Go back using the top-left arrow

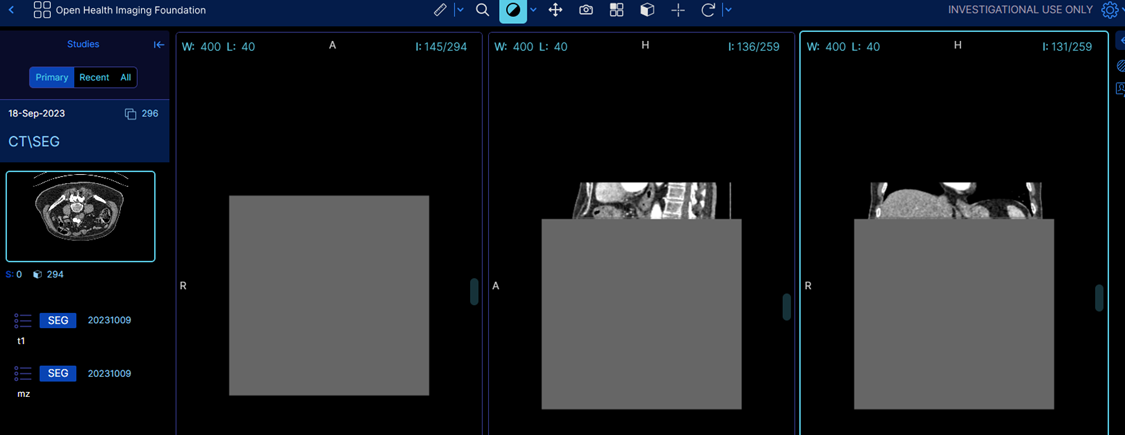[x=11, y=10]
